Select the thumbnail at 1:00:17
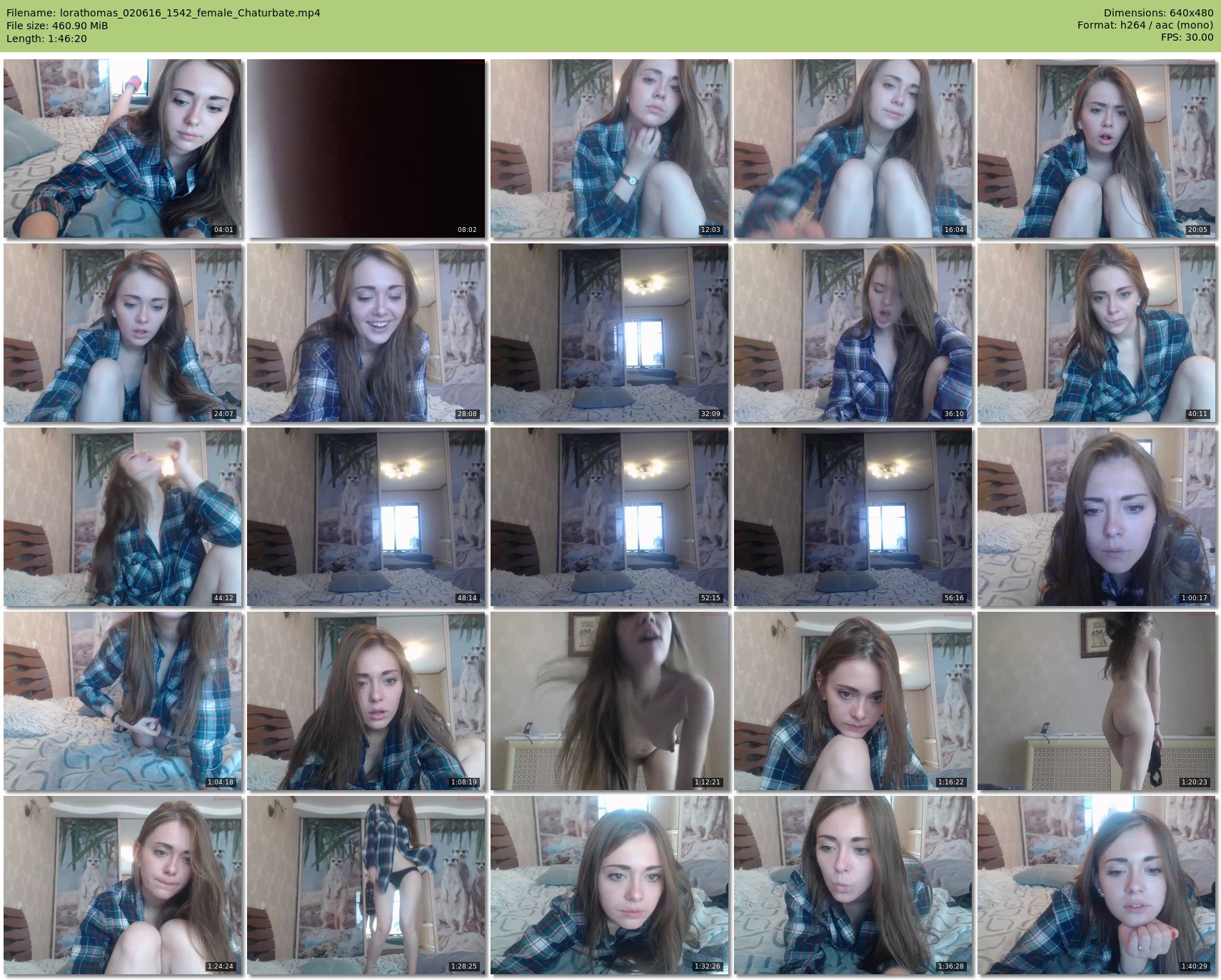The width and height of the screenshot is (1221, 980). click(x=1096, y=517)
